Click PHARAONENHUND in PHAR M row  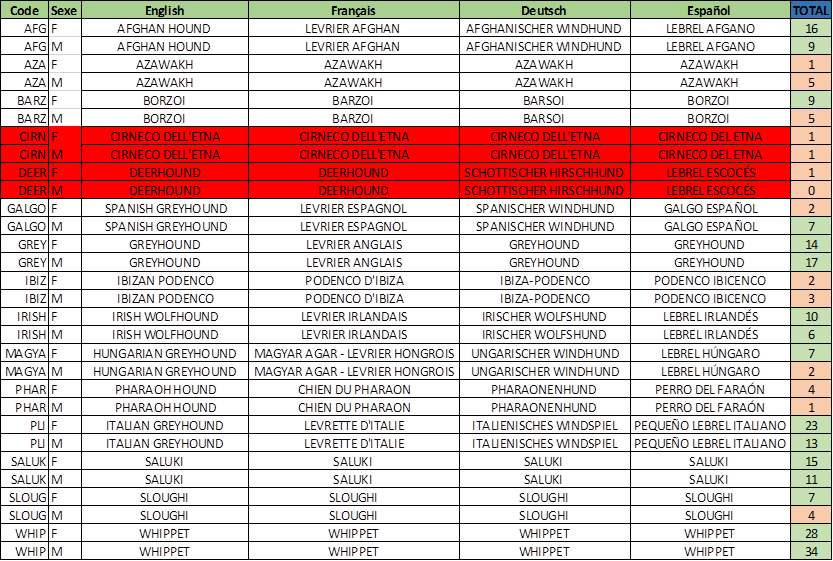tap(544, 408)
